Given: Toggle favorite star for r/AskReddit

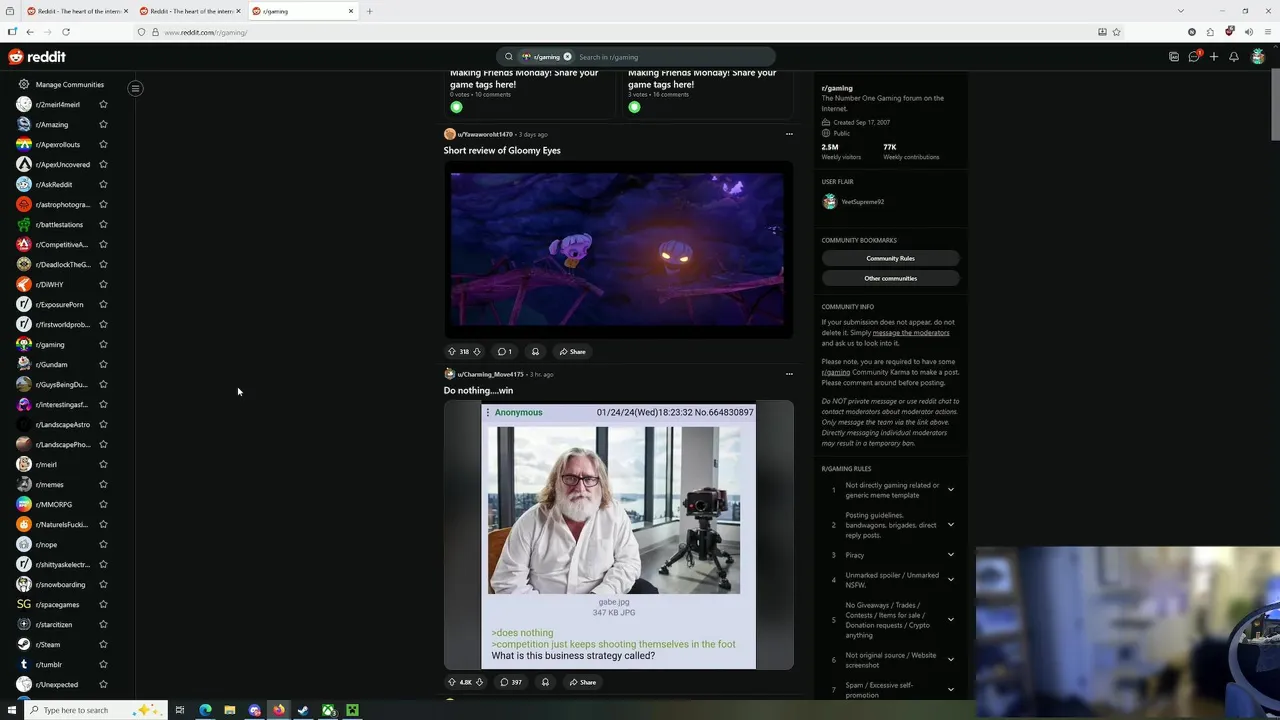Looking at the screenshot, I should [103, 185].
